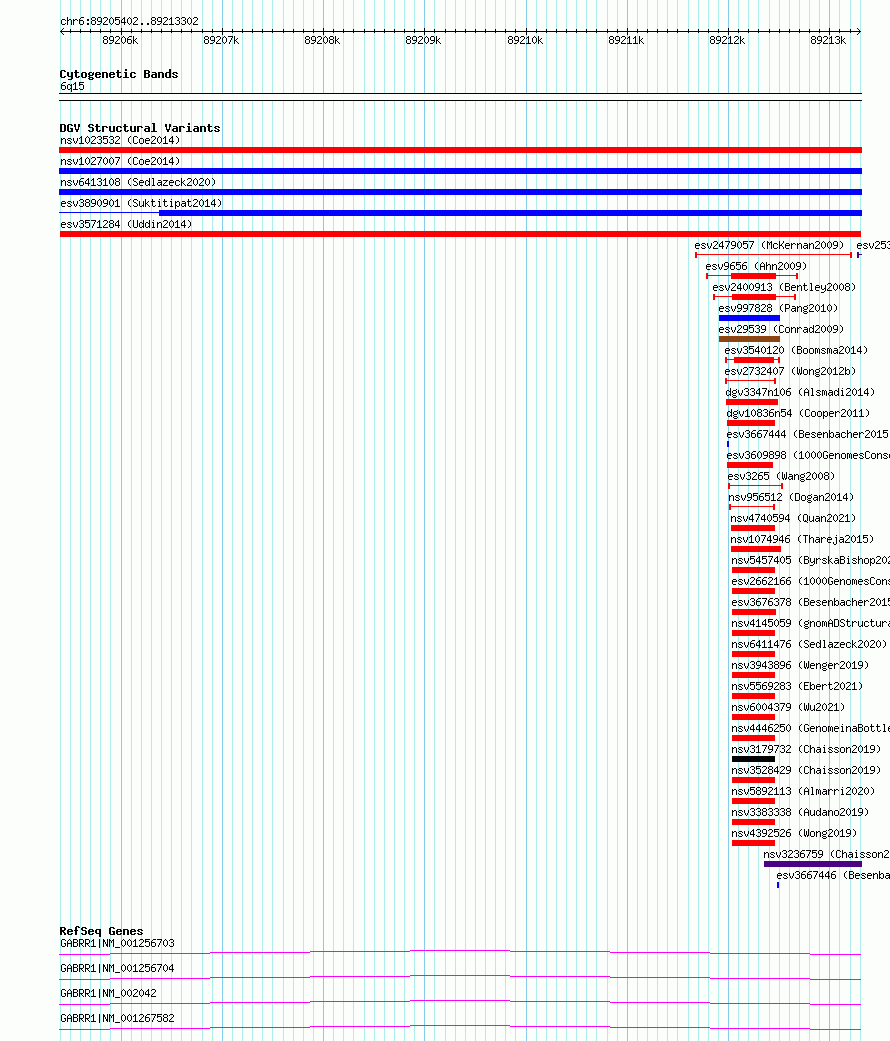This screenshot has height=1041, width=890.
Task: Click the esv3609898 1000Genomes variant label
Action: (808, 455)
